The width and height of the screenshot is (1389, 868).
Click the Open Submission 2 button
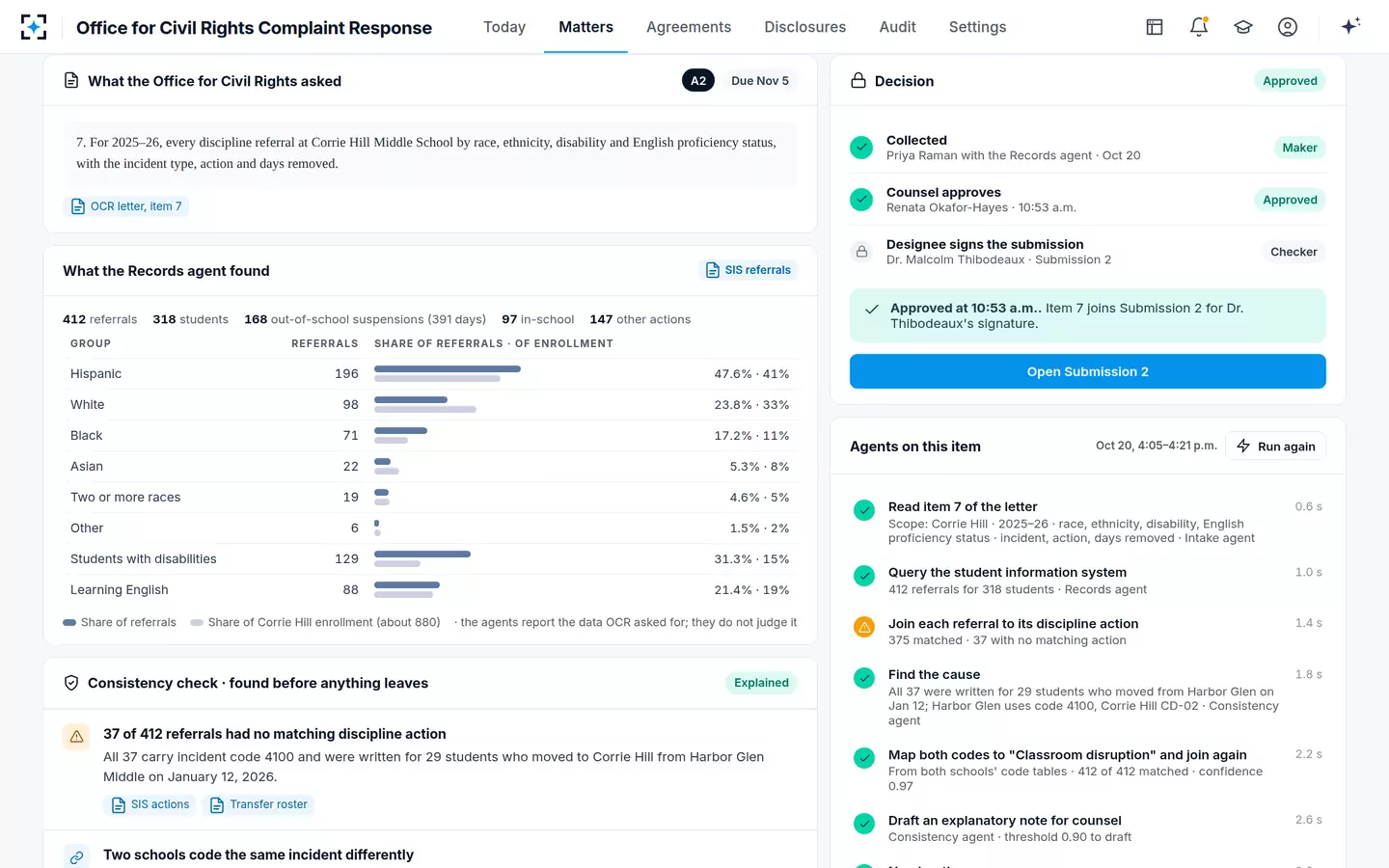(1088, 371)
